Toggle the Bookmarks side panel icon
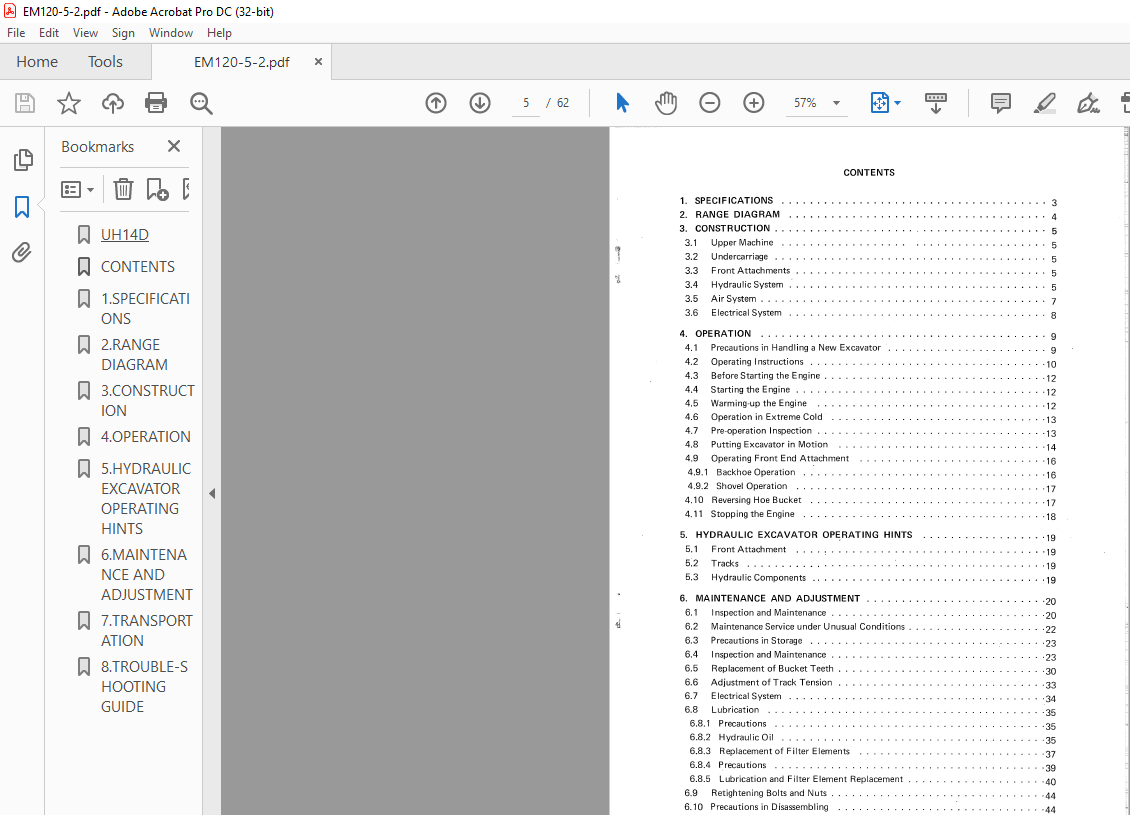Viewport: 1130px width, 815px height. tap(22, 207)
